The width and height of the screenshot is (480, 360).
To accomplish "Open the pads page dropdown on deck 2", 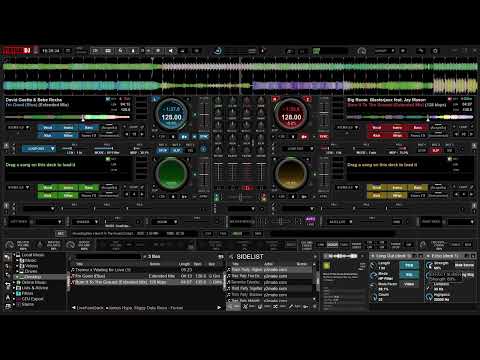I will (348, 128).
